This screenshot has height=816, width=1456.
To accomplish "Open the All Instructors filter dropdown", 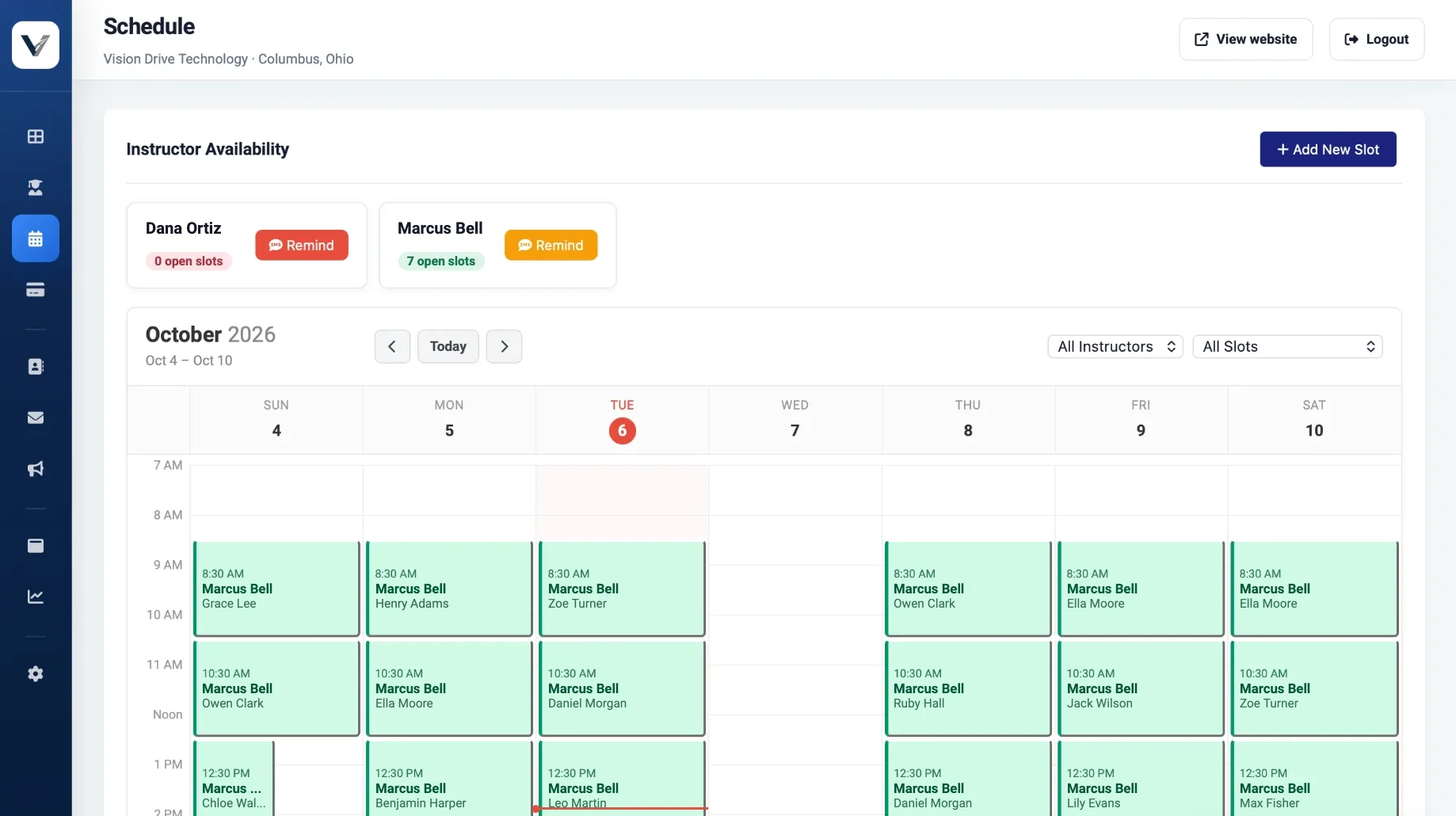I will [1115, 346].
